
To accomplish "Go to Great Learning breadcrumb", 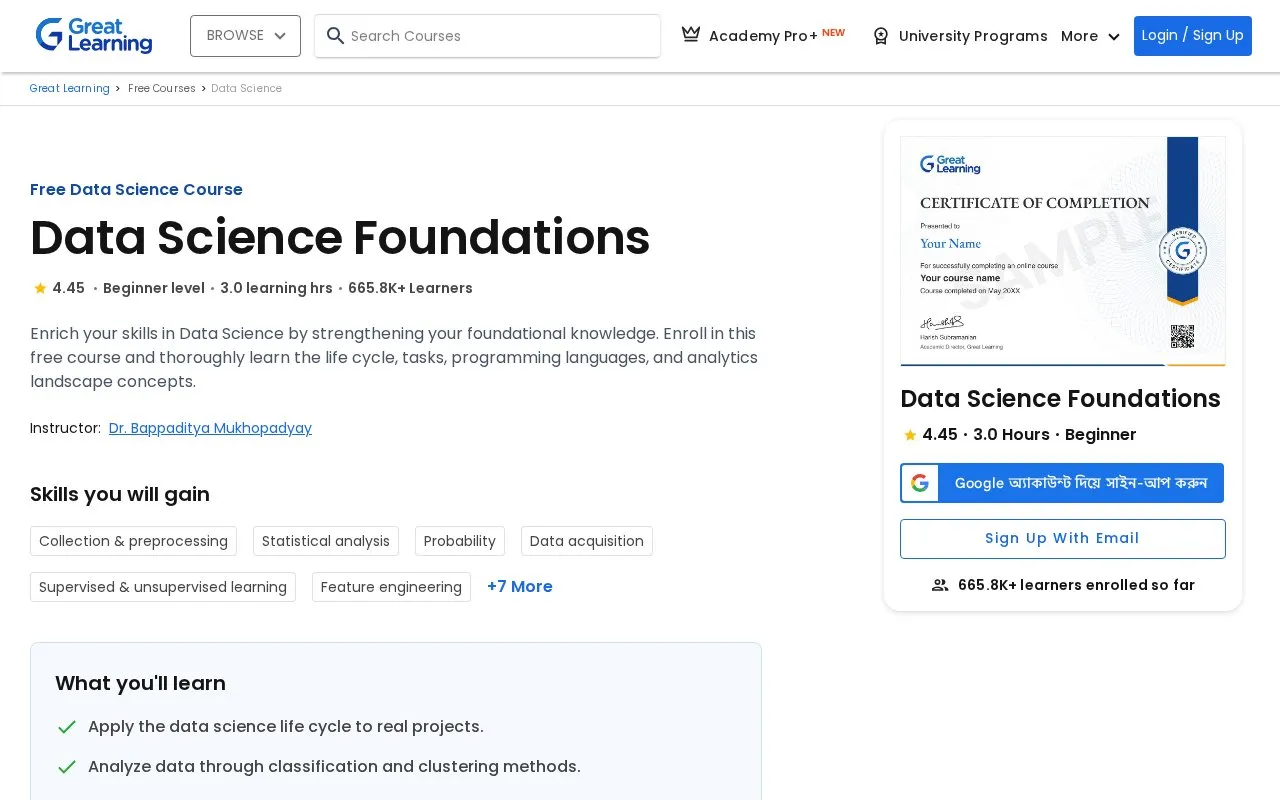I will click(x=70, y=88).
